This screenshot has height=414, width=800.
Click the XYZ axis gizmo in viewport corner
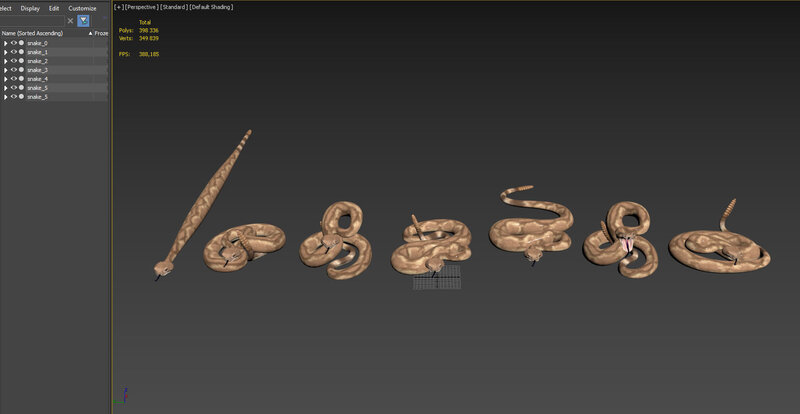(122, 397)
